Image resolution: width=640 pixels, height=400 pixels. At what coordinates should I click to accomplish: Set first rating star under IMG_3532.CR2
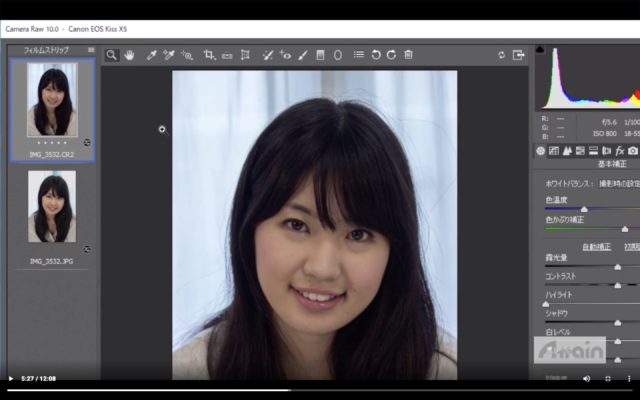(x=39, y=143)
